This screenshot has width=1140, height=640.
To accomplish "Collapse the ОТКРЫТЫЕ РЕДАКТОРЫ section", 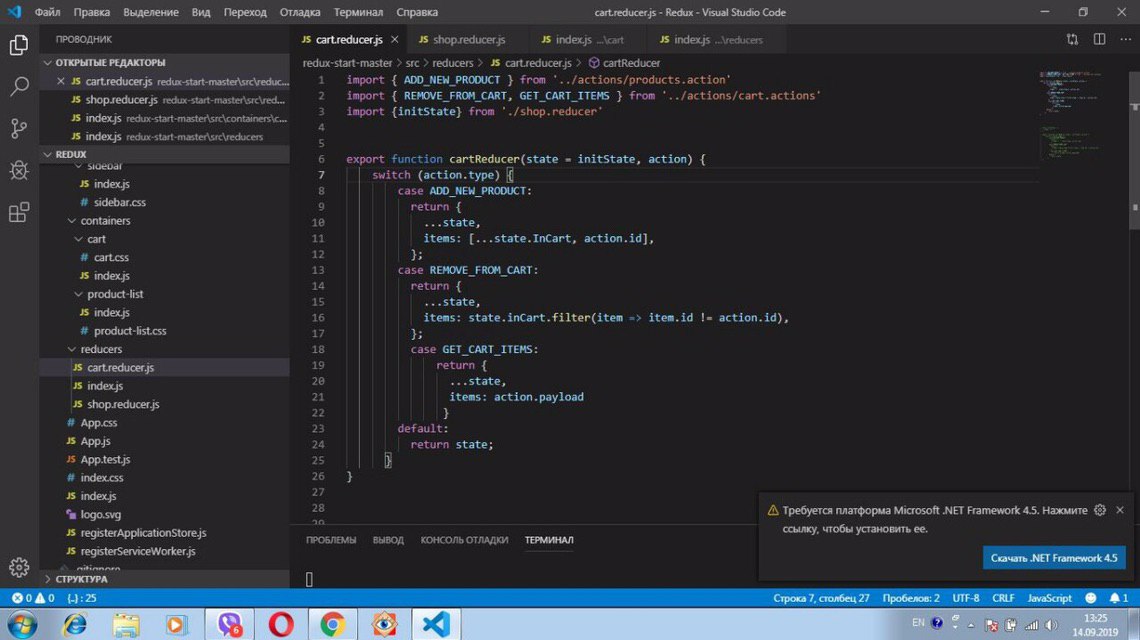I will [x=110, y=63].
